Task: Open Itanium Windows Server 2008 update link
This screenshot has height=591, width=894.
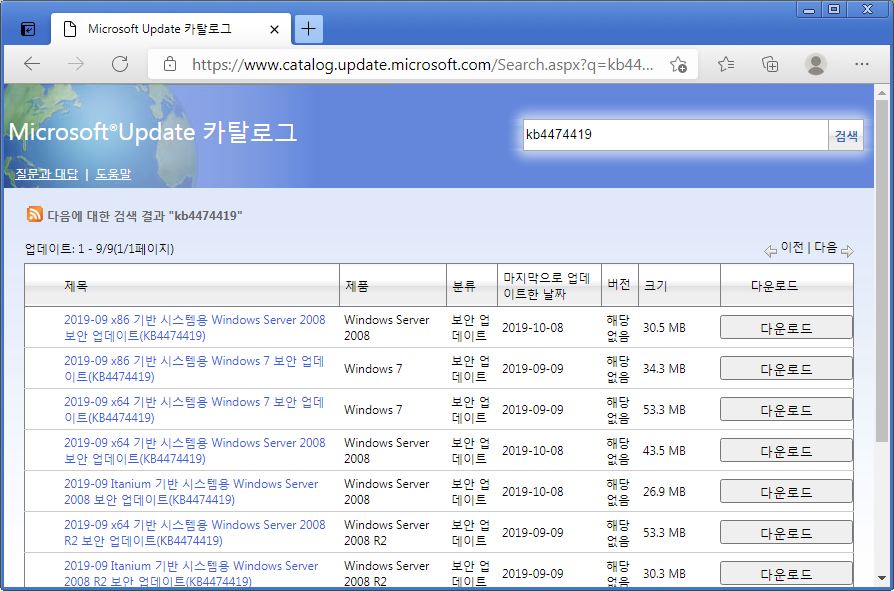Action: 191,492
